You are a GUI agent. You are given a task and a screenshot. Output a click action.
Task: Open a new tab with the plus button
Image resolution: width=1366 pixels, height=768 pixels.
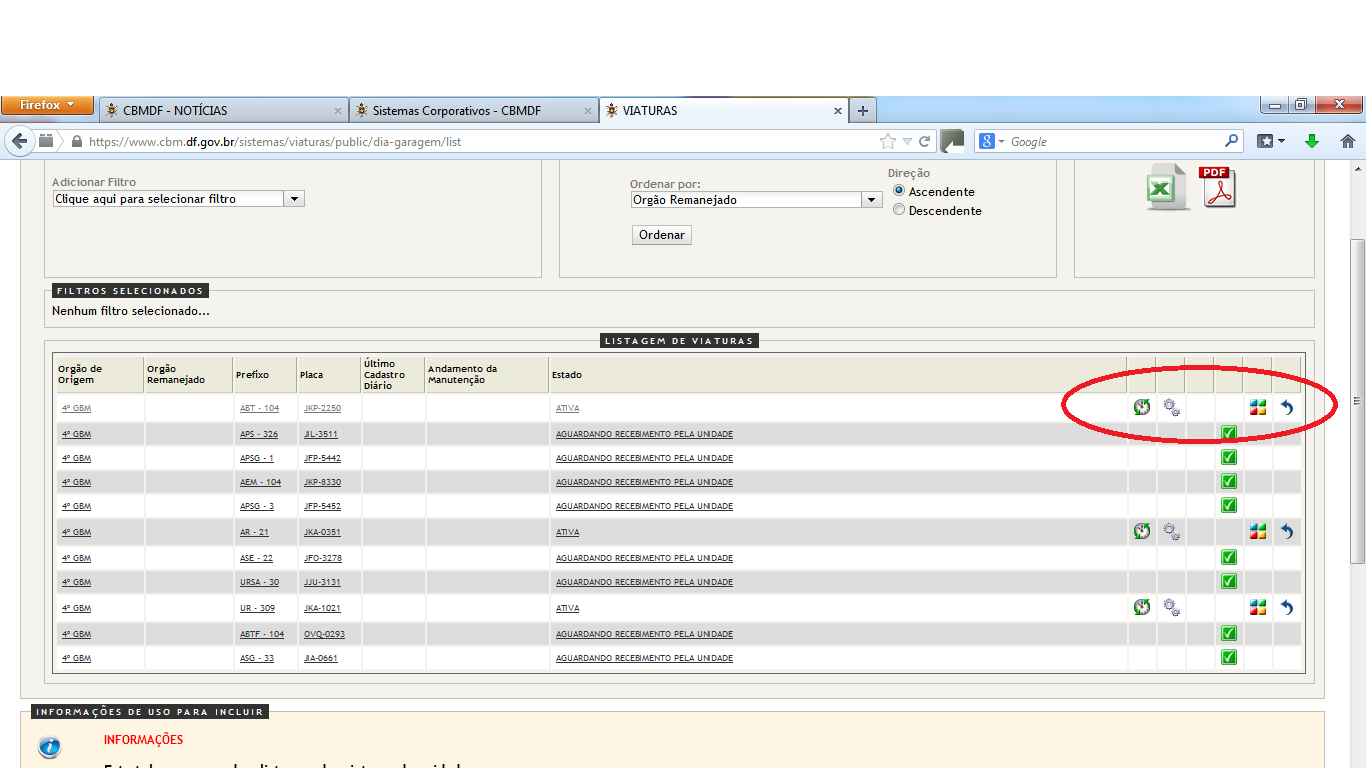[x=862, y=111]
